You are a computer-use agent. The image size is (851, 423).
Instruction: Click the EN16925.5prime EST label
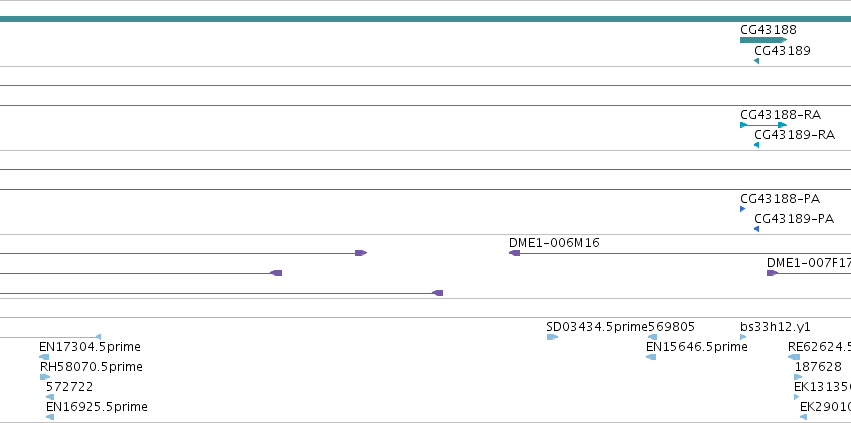(97, 407)
